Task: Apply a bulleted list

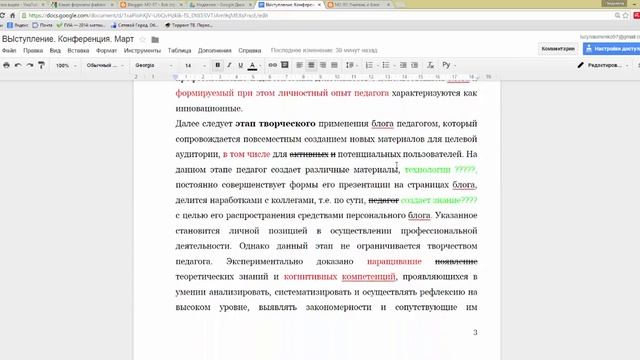Action: tap(386, 65)
